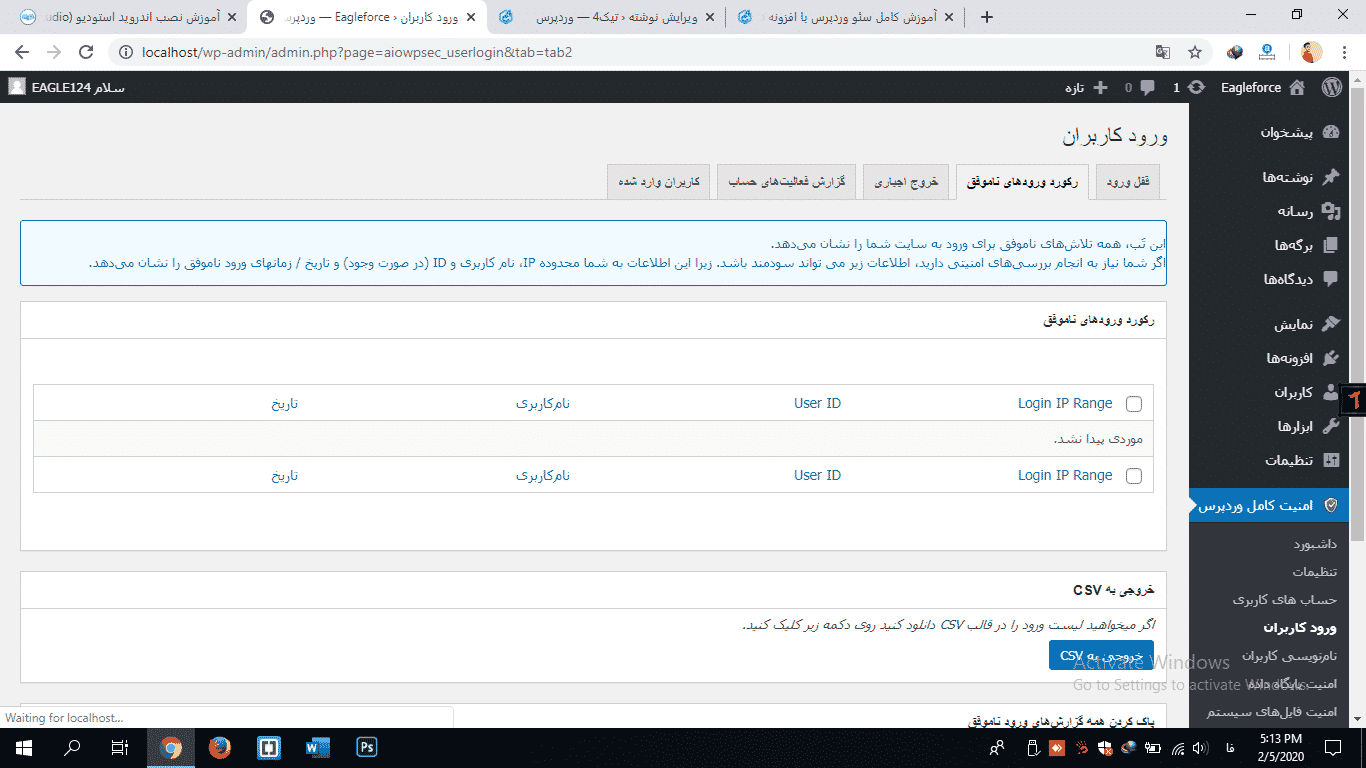Go back using browser back arrow

[22, 52]
